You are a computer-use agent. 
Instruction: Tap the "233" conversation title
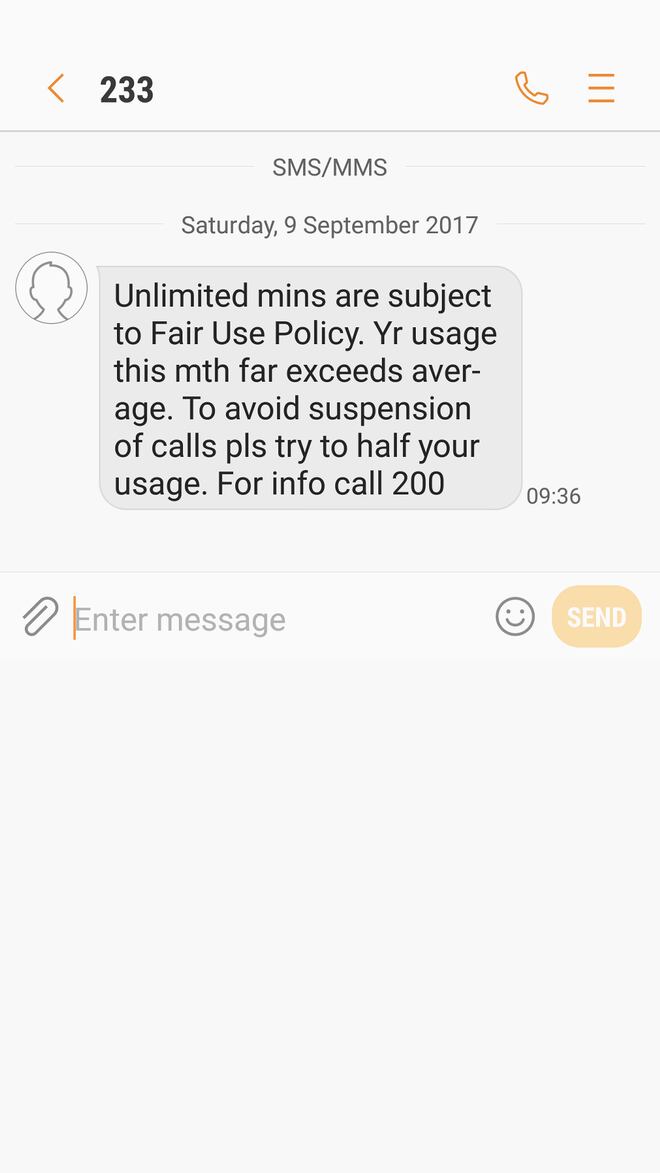pyautogui.click(x=126, y=90)
